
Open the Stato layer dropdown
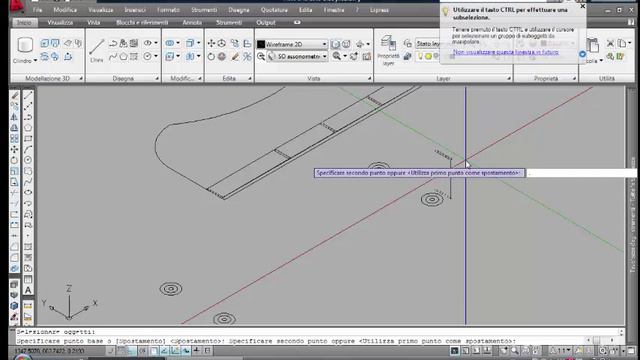pos(427,44)
